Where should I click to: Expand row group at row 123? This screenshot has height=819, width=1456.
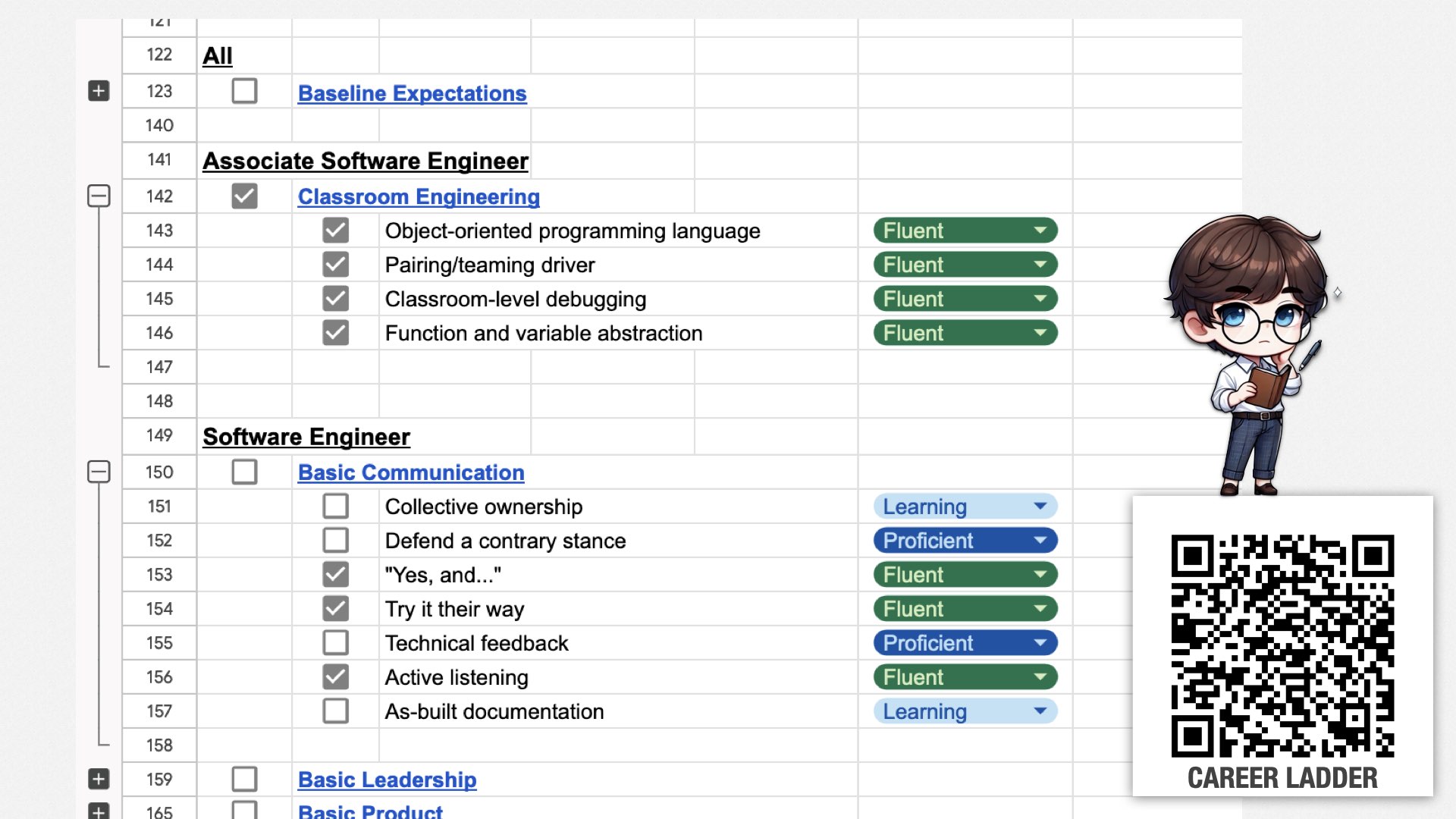(99, 91)
